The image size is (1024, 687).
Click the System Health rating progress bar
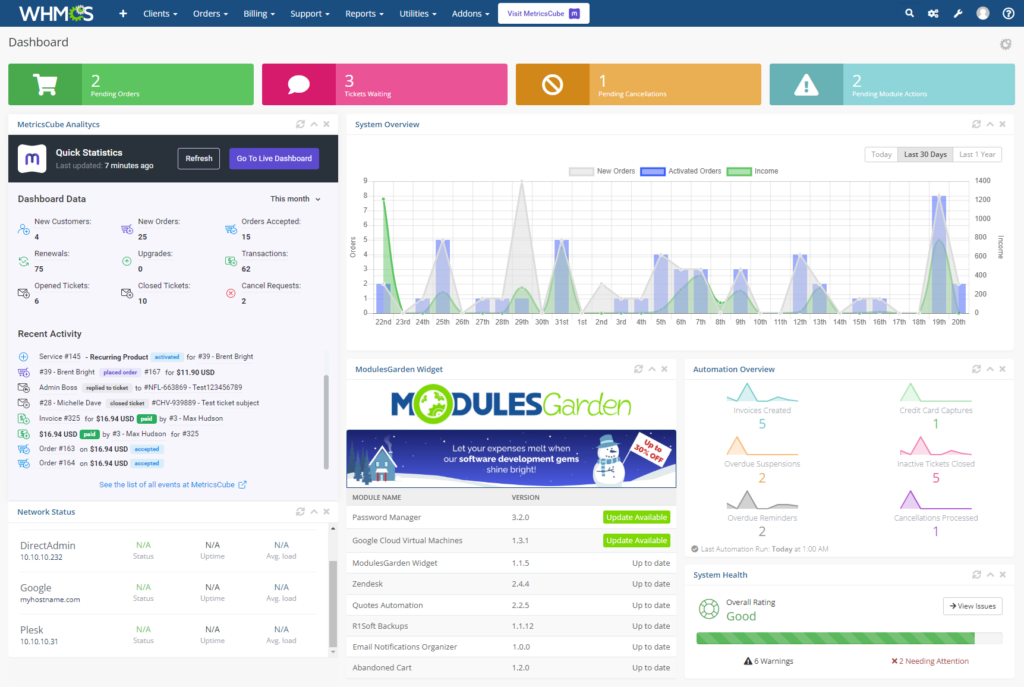pos(848,638)
